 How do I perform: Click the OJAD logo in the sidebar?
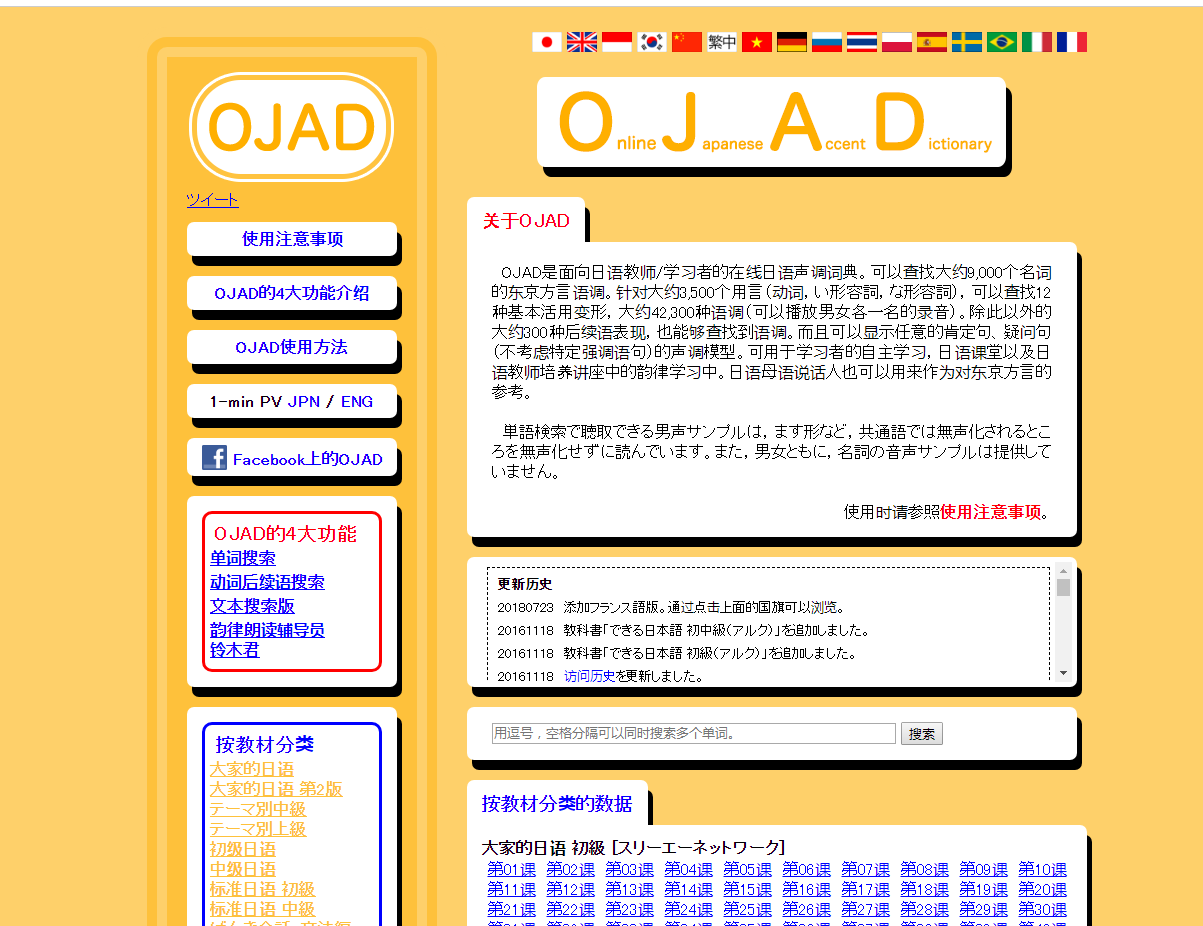pyautogui.click(x=291, y=127)
